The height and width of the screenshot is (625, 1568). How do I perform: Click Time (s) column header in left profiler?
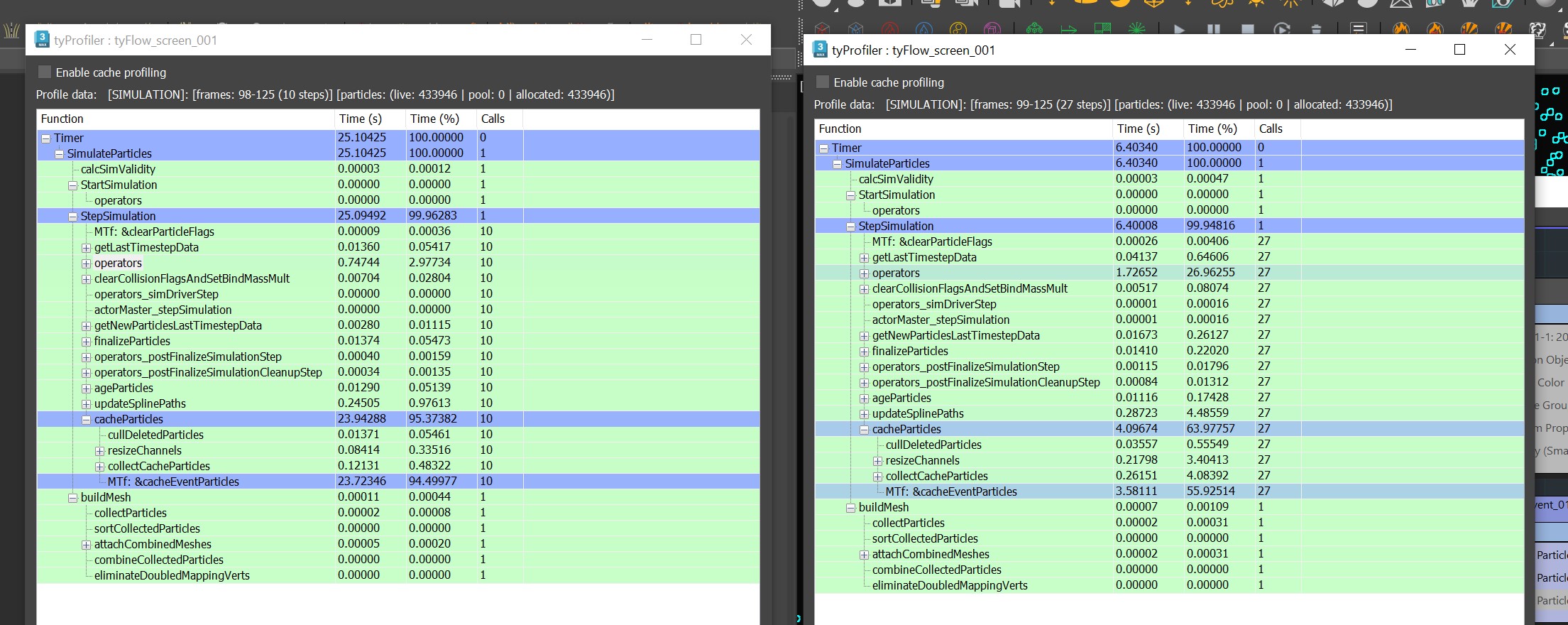(x=360, y=119)
